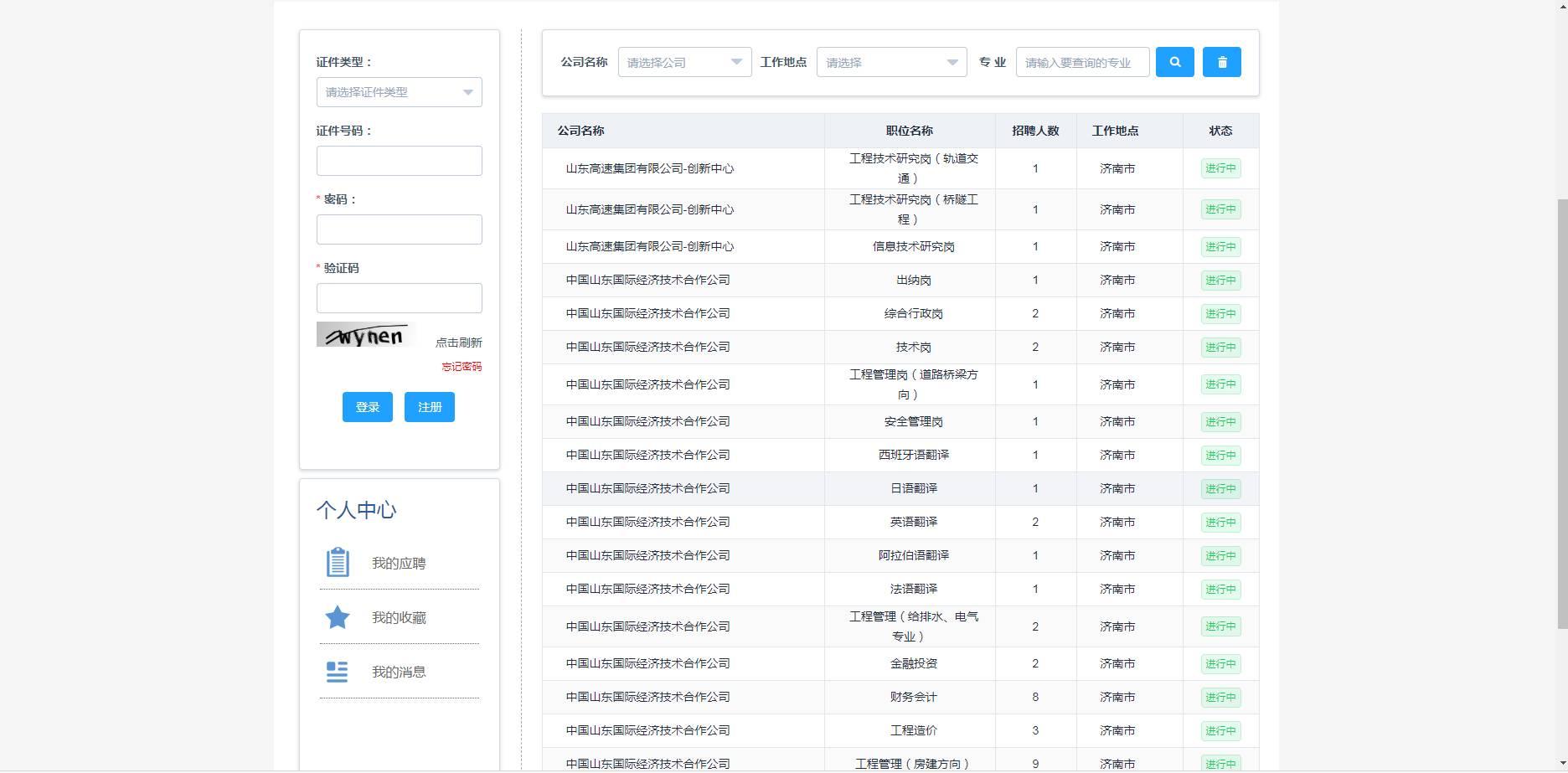Image resolution: width=1568 pixels, height=773 pixels.
Task: Open the 忘记密码 link
Action: tap(460, 367)
